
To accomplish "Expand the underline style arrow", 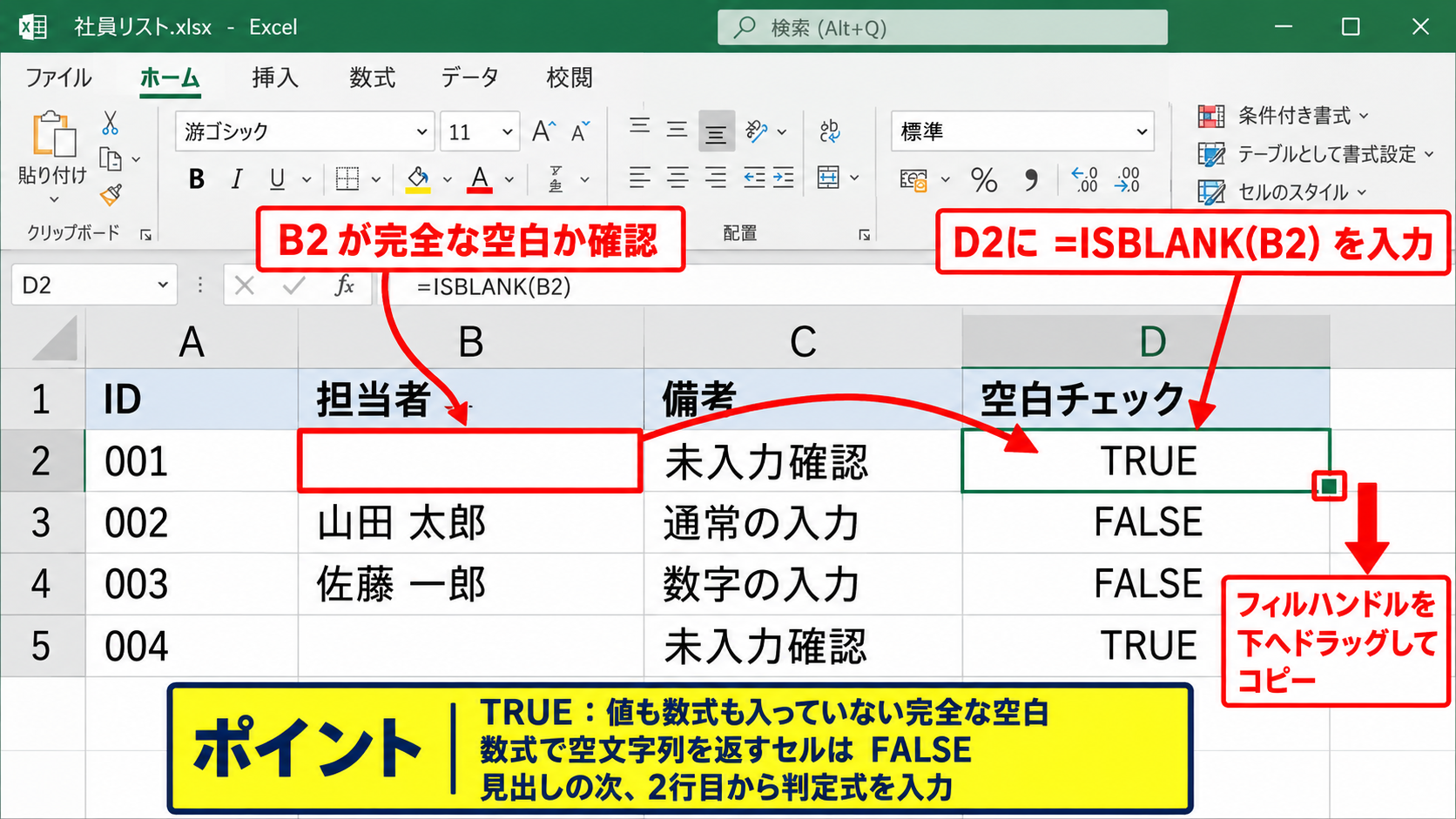I will click(307, 180).
